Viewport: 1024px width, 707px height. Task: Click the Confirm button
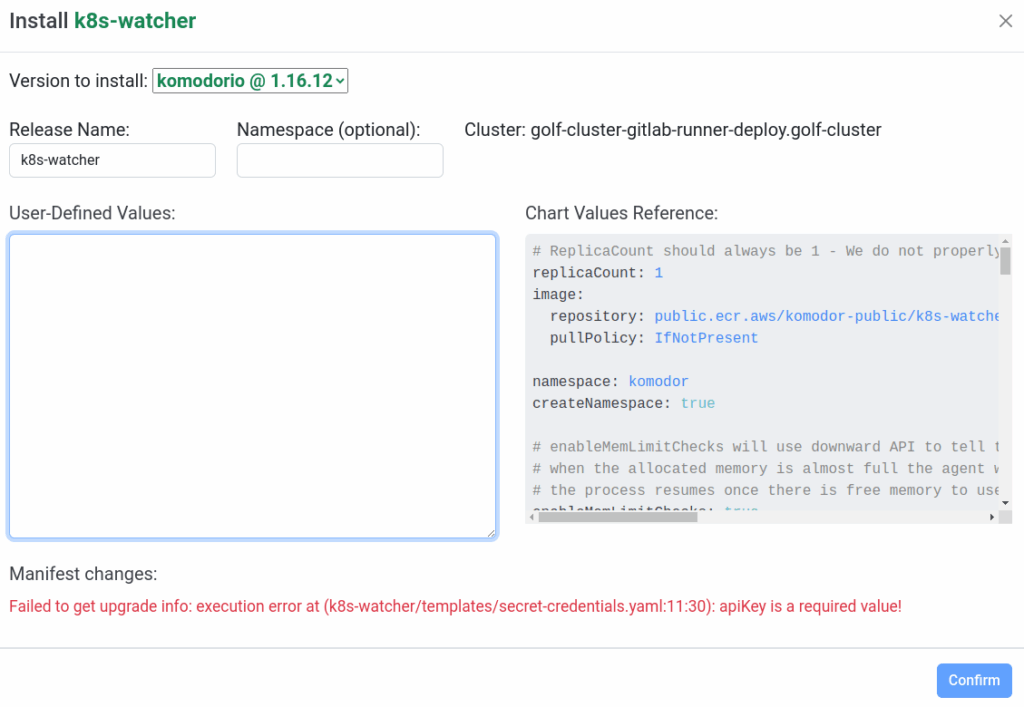pos(973,680)
